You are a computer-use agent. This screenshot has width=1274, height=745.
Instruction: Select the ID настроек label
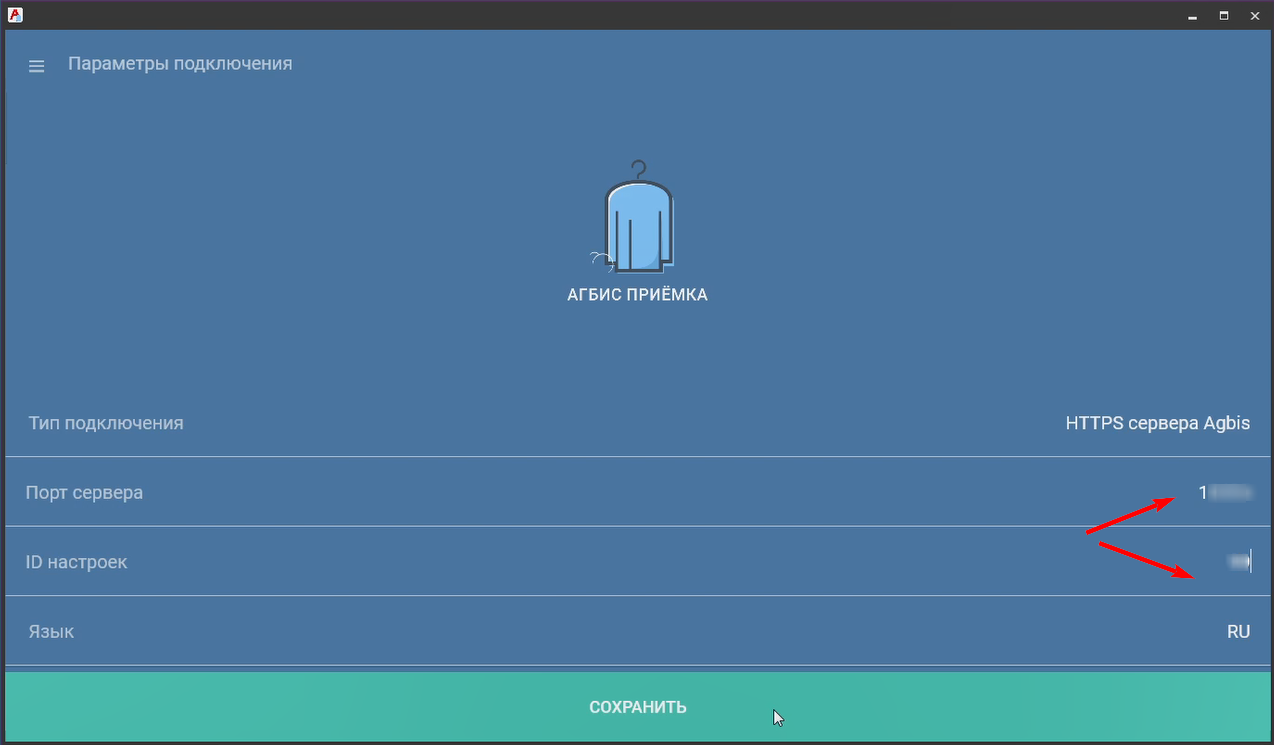pos(77,562)
